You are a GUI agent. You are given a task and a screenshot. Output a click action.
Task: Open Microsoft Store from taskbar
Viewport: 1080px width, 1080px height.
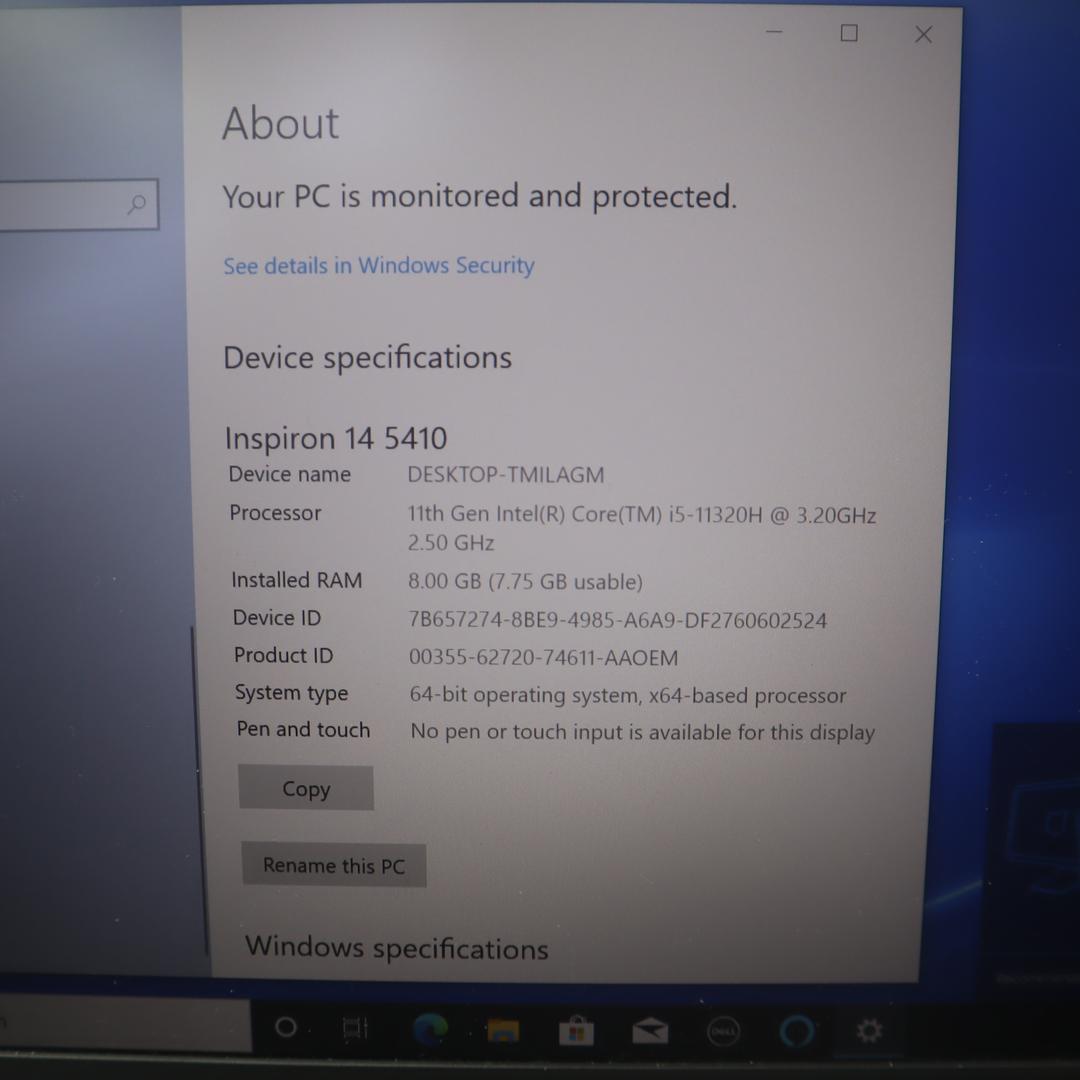(577, 1031)
